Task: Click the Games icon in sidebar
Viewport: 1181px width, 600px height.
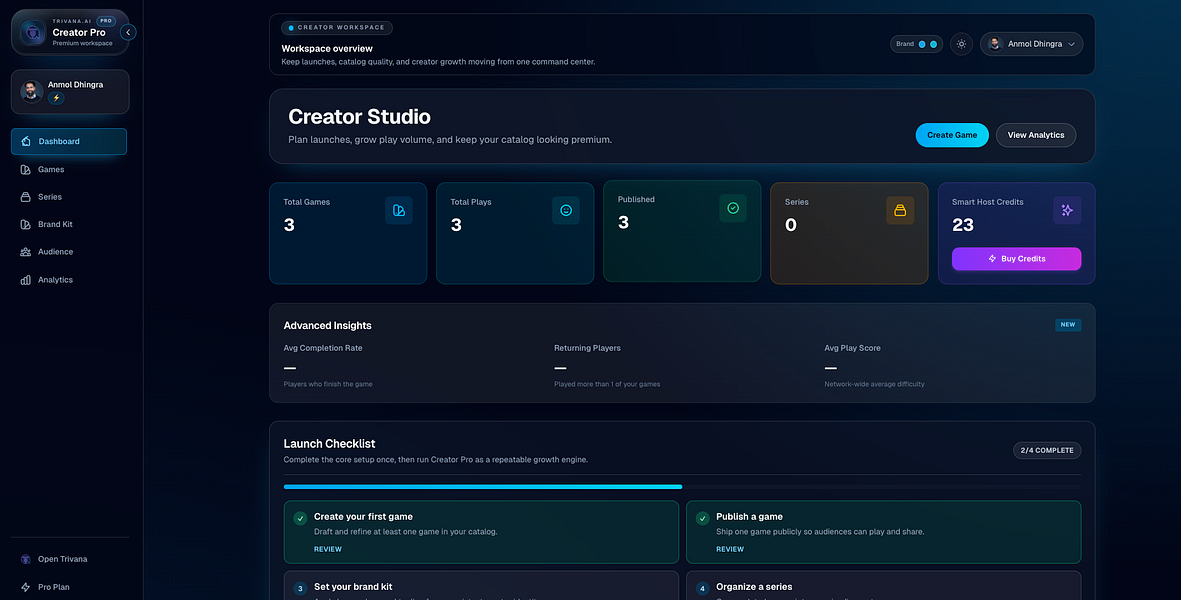Action: point(26,169)
